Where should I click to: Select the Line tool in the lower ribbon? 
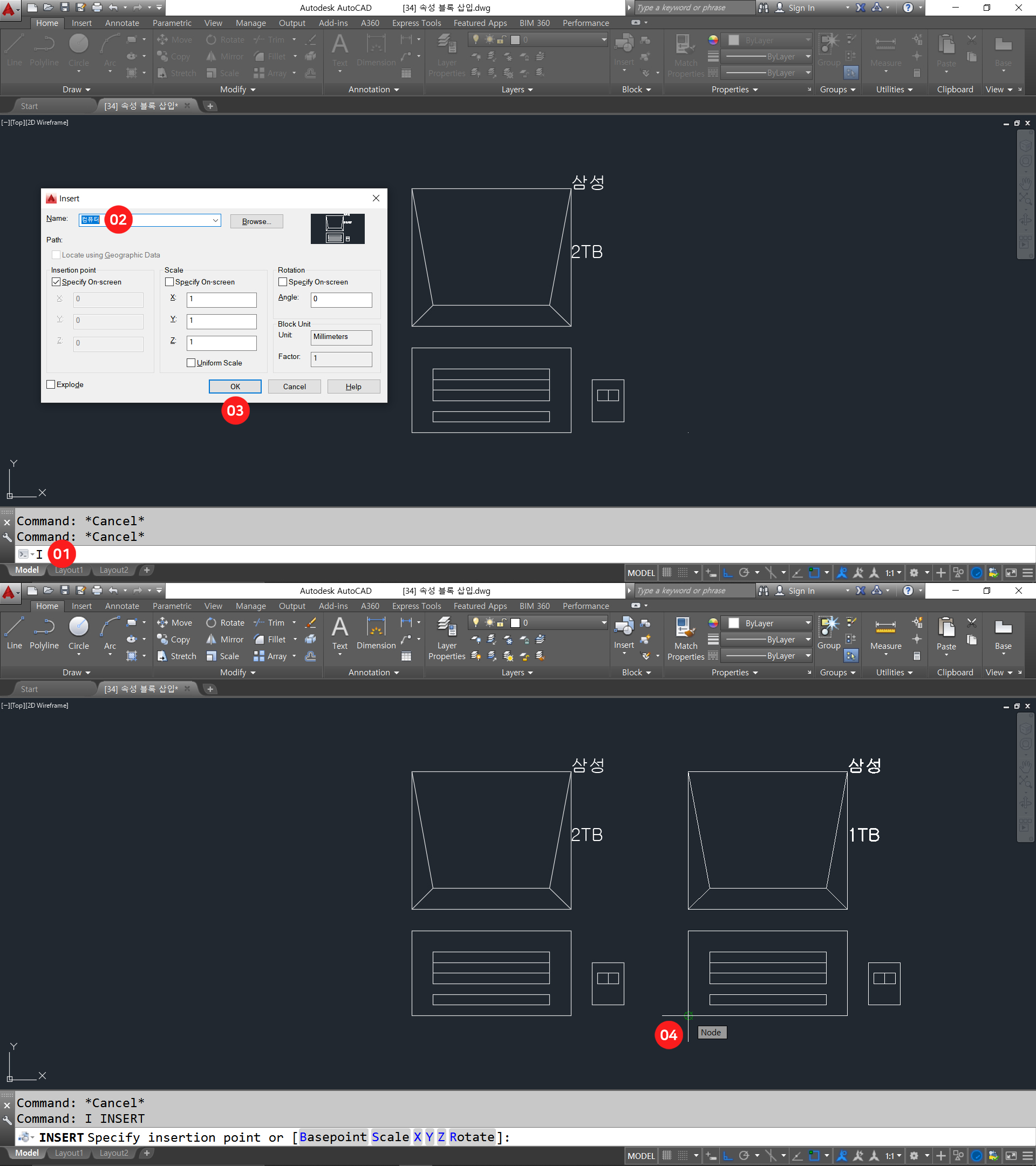tap(14, 633)
